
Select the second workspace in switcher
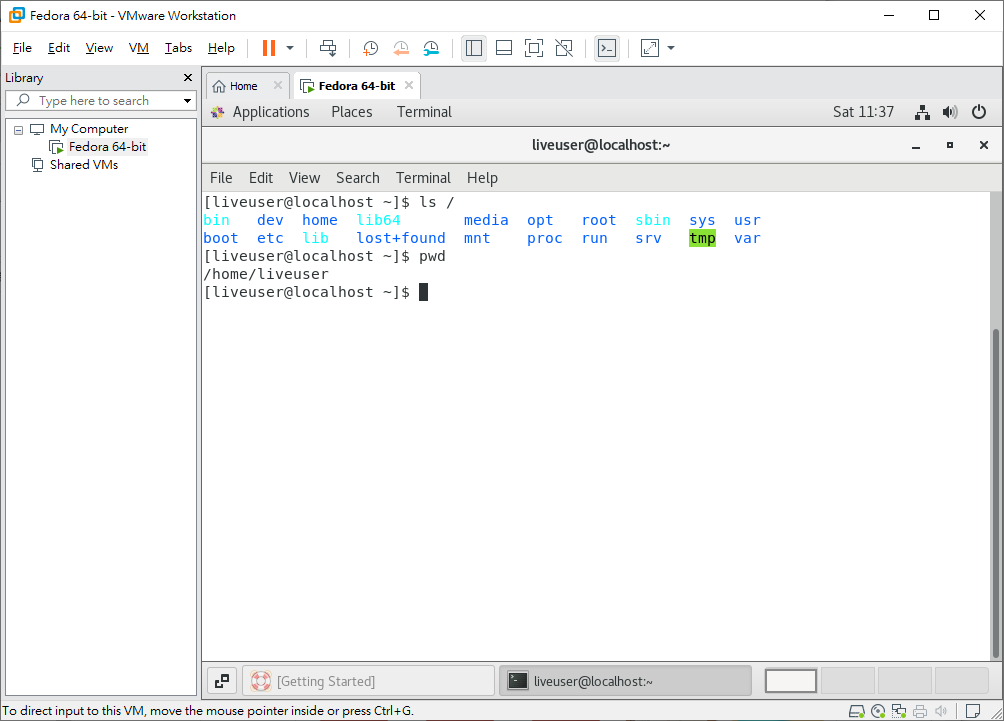tap(848, 681)
